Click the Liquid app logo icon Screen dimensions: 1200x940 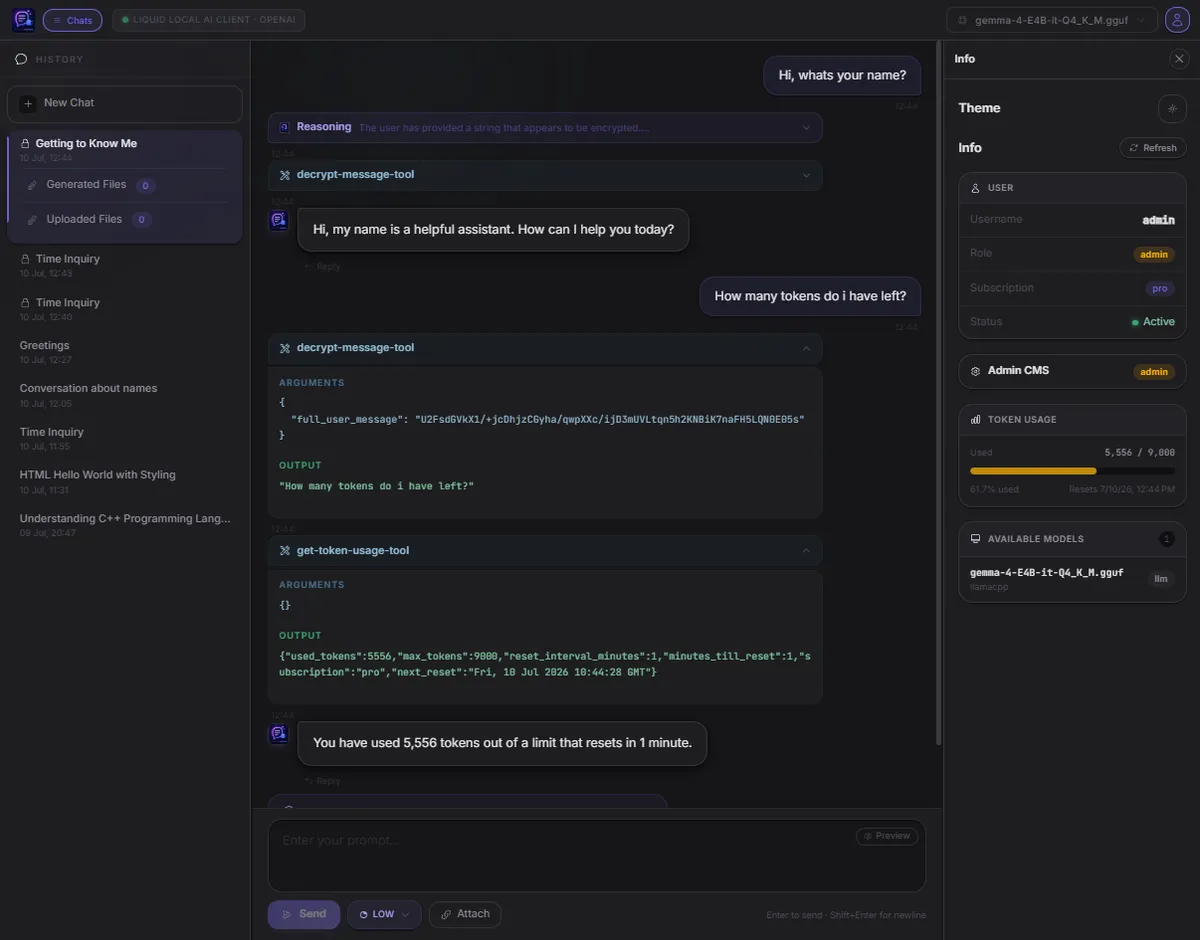click(x=23, y=20)
